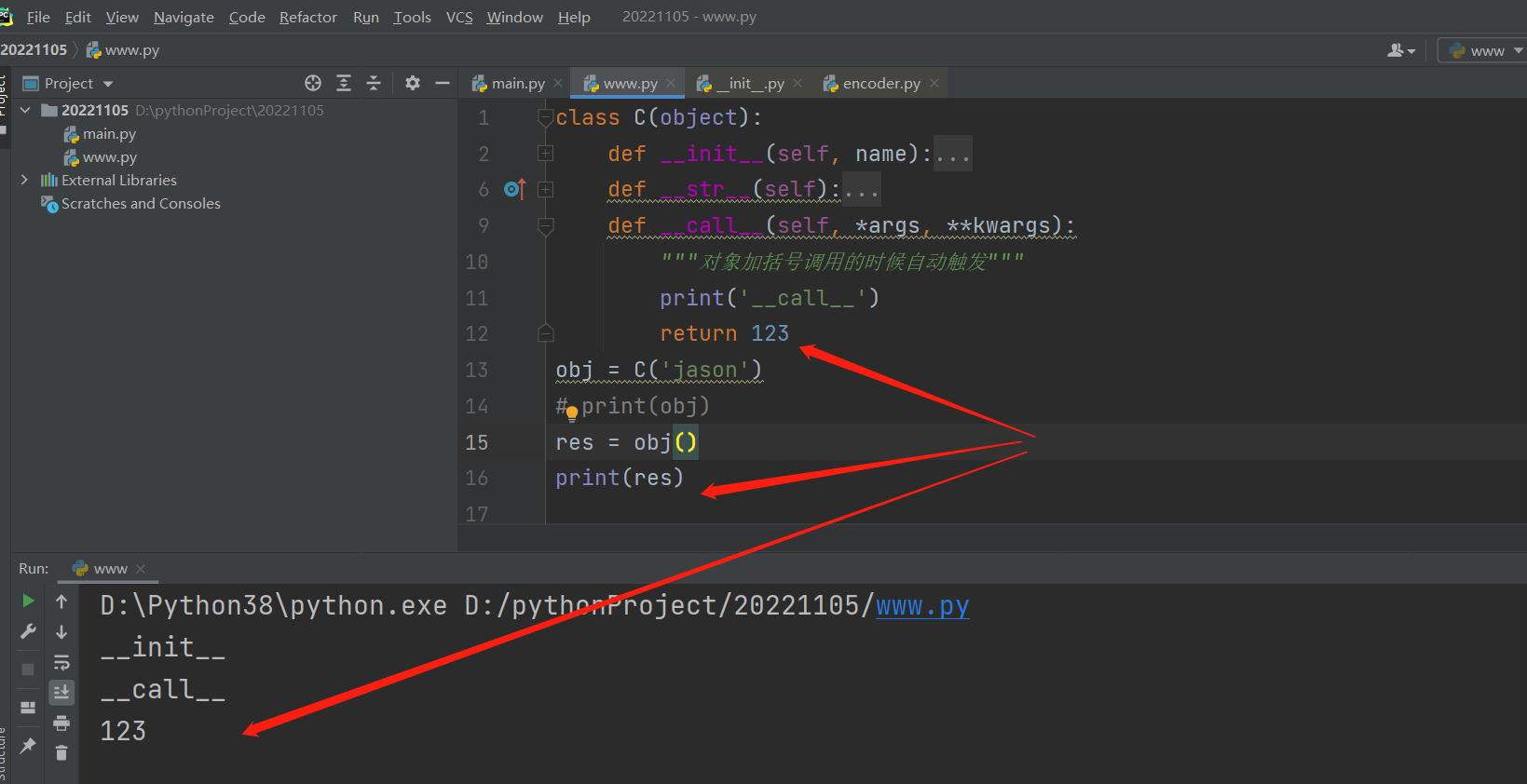The width and height of the screenshot is (1527, 784).
Task: Click the up stack trace arrow
Action: [x=61, y=602]
